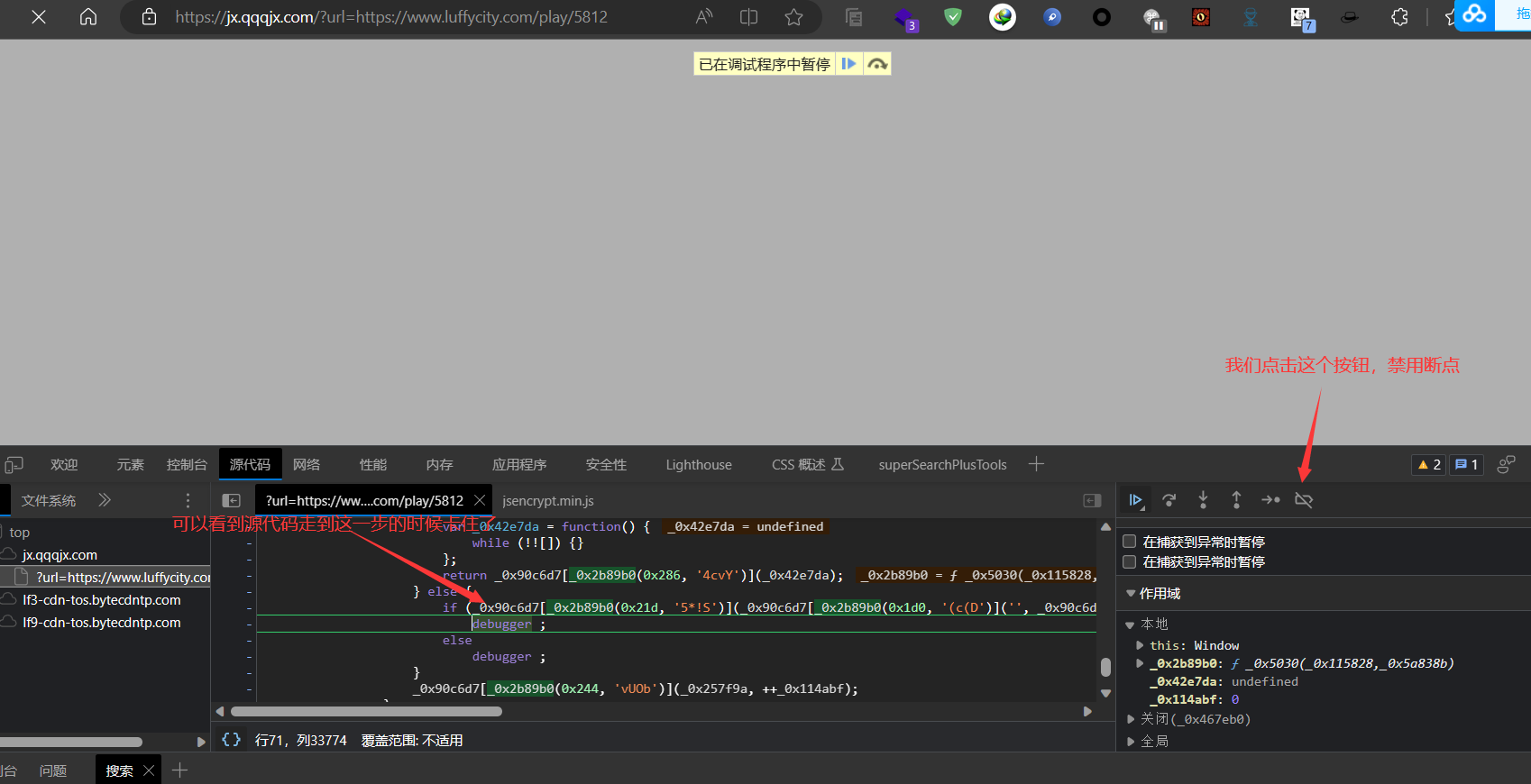Click the navigator pane horizontal scrollbar
1531x784 pixels.
point(71,742)
